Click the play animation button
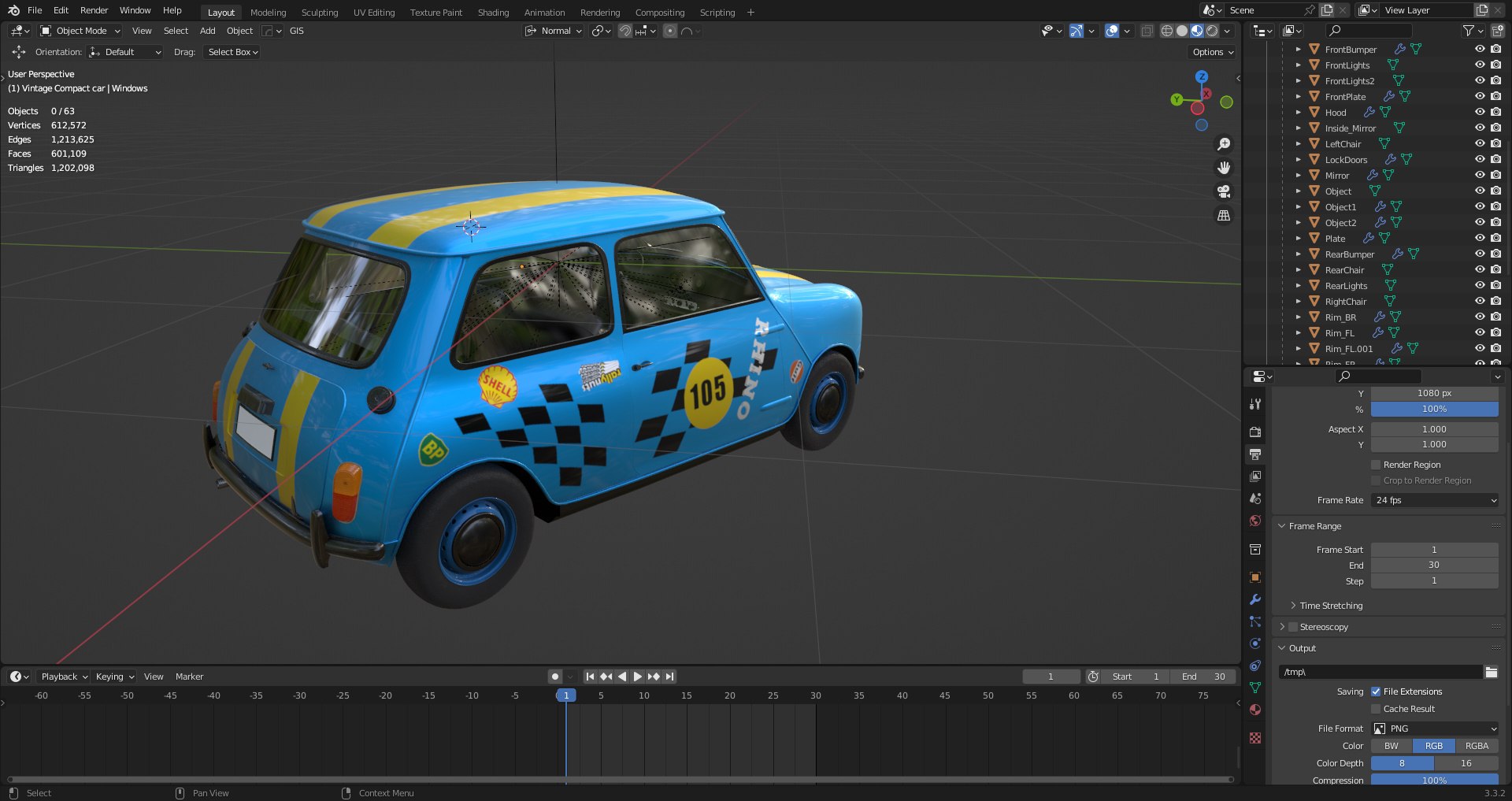Viewport: 1512px width, 801px height. point(638,677)
